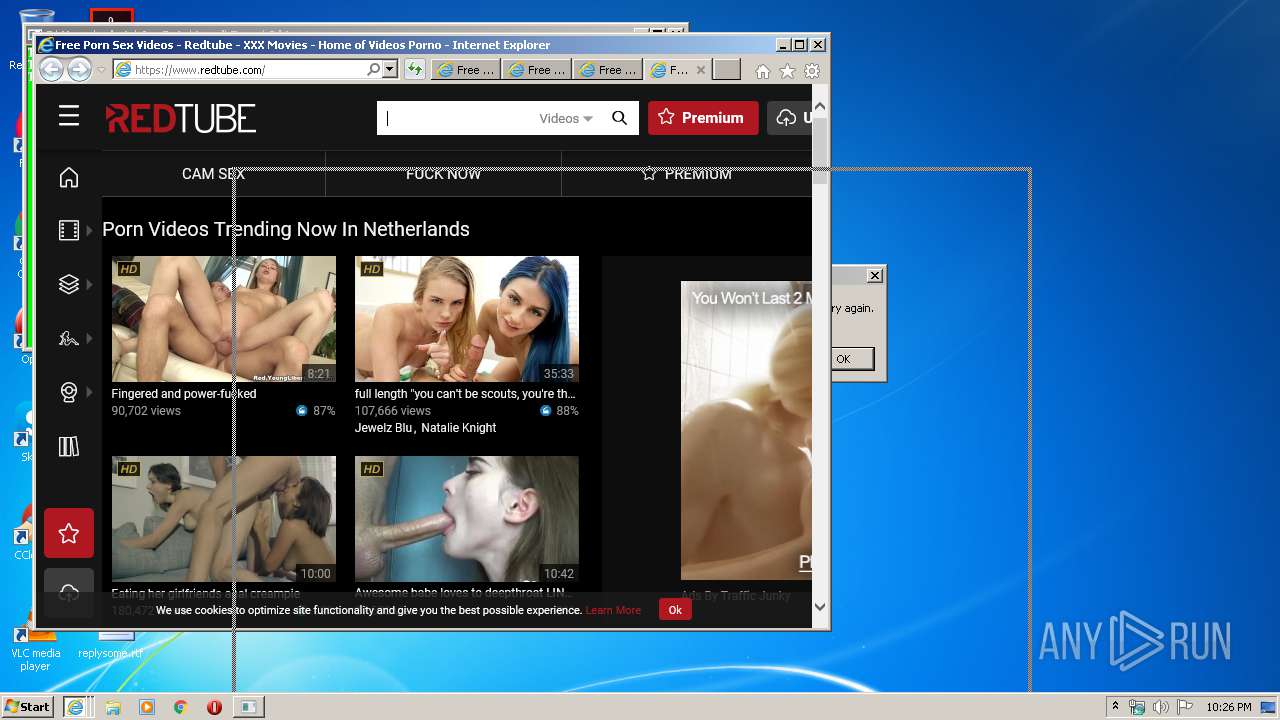Open Internet Explorer Home icon
The height and width of the screenshot is (720, 1280).
point(763,71)
